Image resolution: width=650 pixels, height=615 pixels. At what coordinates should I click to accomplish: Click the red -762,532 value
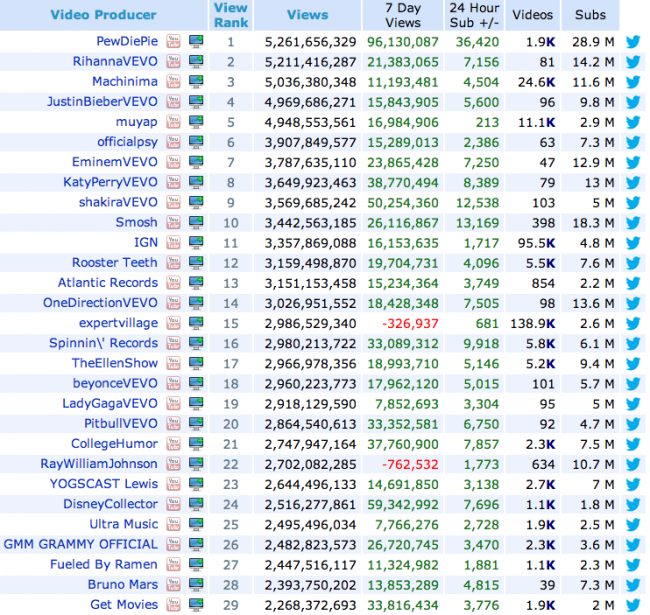click(x=410, y=465)
